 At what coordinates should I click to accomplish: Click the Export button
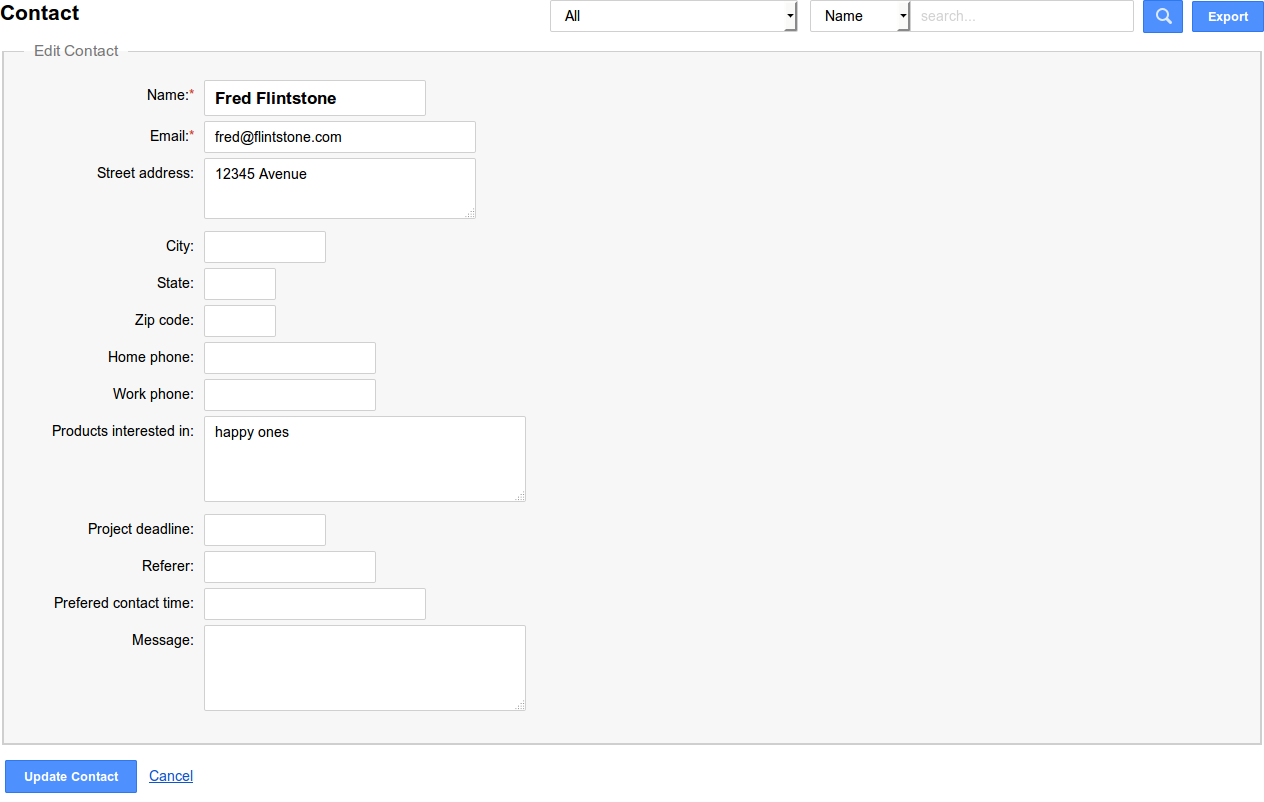click(1227, 16)
